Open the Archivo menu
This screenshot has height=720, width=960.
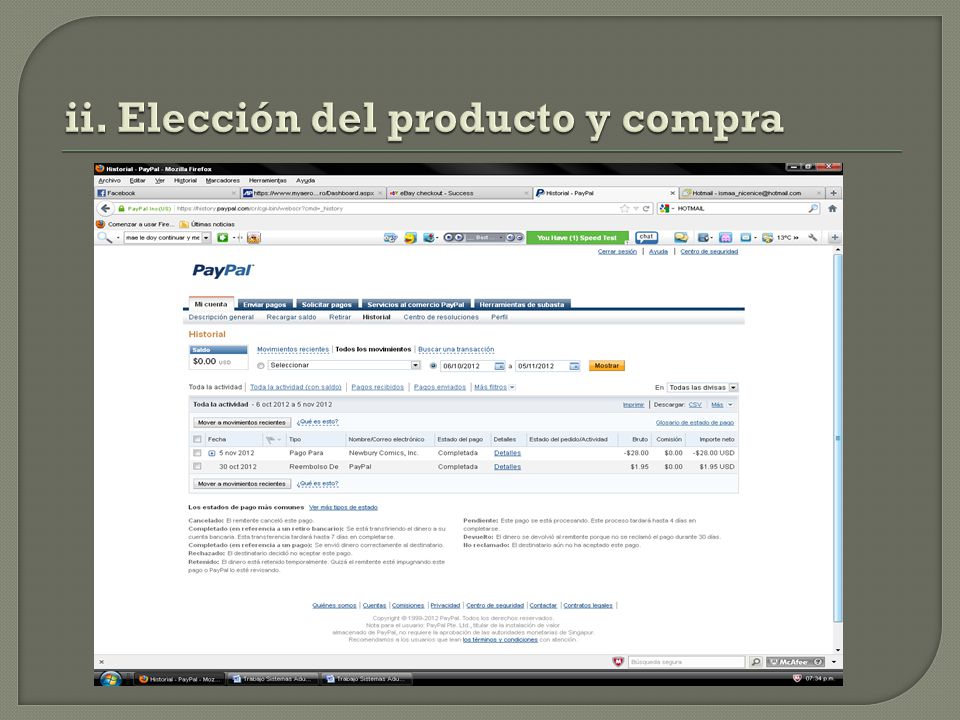tap(110, 181)
